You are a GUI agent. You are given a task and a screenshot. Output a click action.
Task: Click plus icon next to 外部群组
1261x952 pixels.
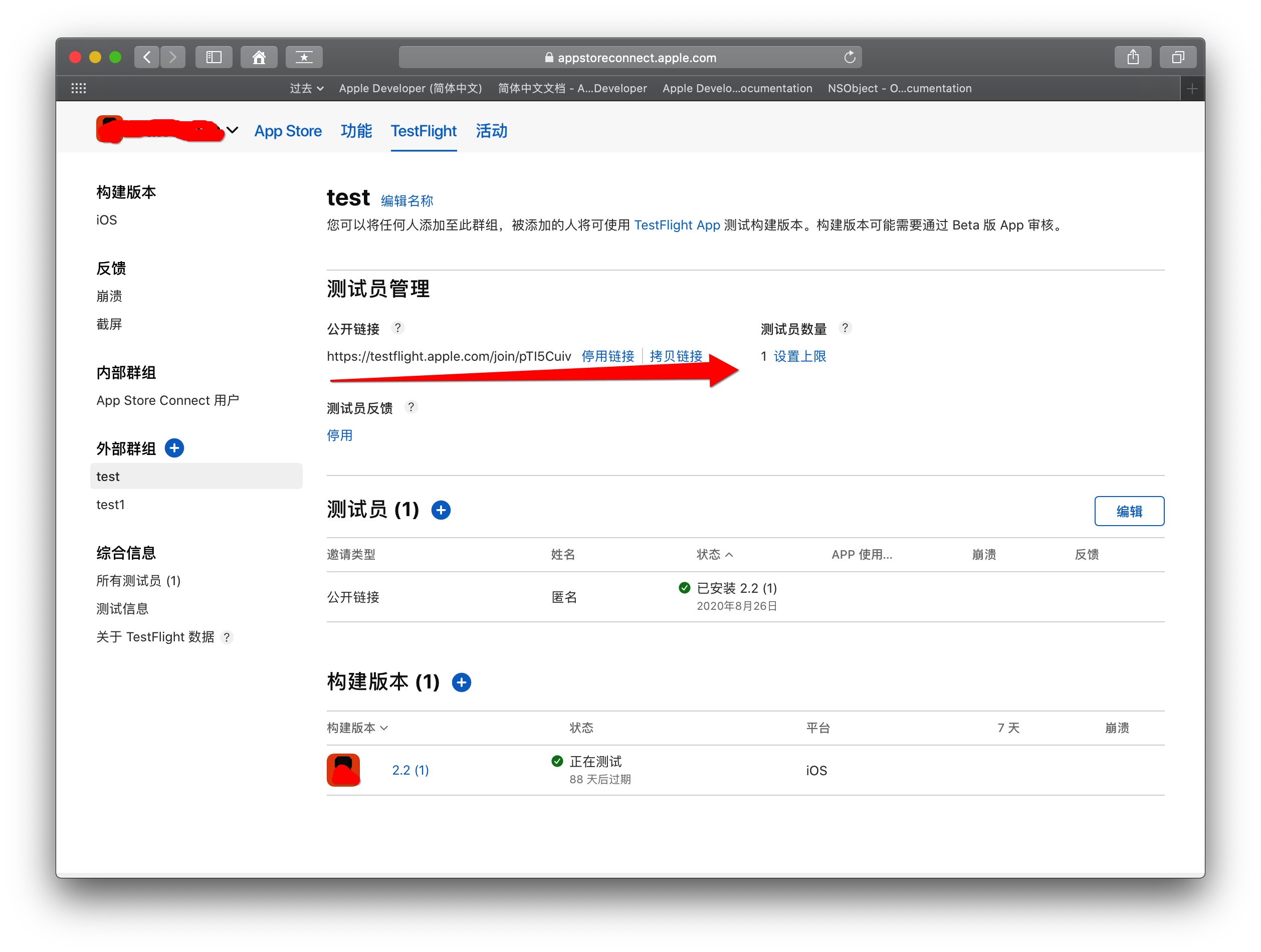(174, 448)
